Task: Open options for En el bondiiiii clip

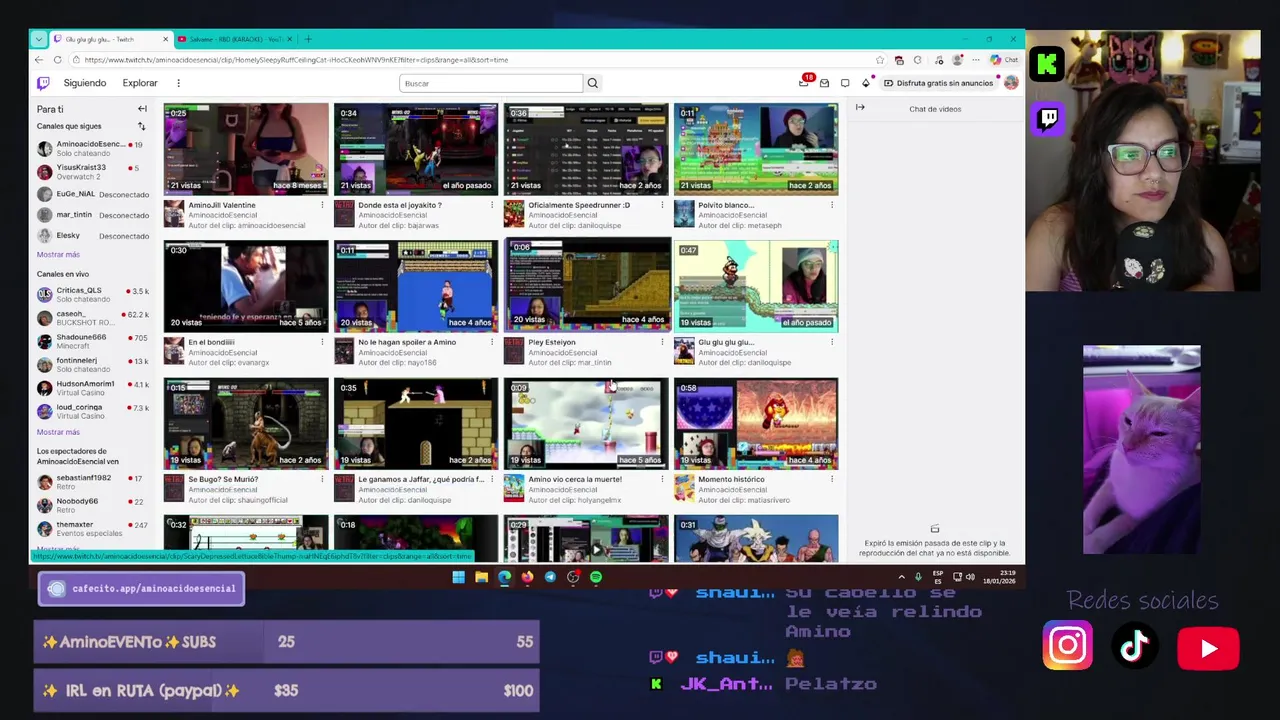Action: 322,342
